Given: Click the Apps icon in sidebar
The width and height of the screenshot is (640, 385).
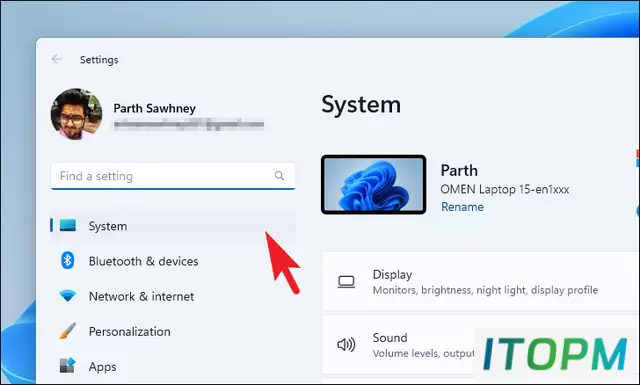Looking at the screenshot, I should tap(67, 365).
